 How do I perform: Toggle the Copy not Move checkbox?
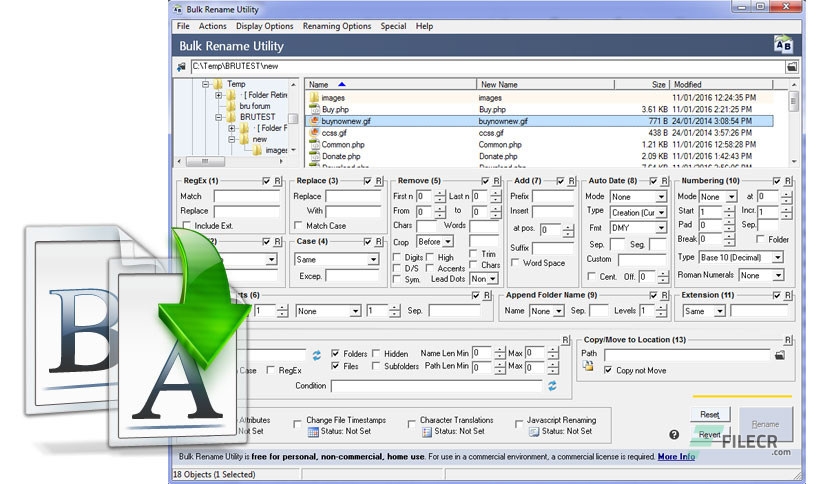click(x=608, y=370)
